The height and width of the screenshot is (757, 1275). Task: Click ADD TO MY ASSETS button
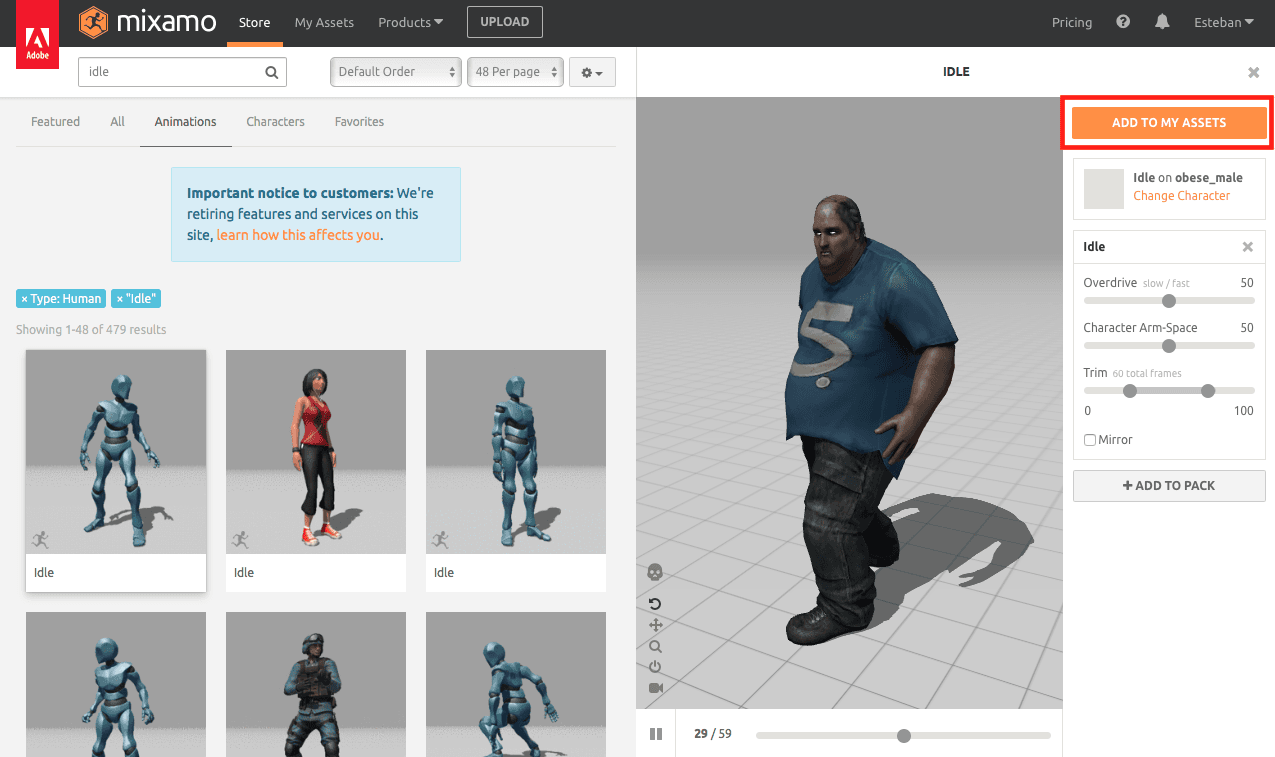1167,122
